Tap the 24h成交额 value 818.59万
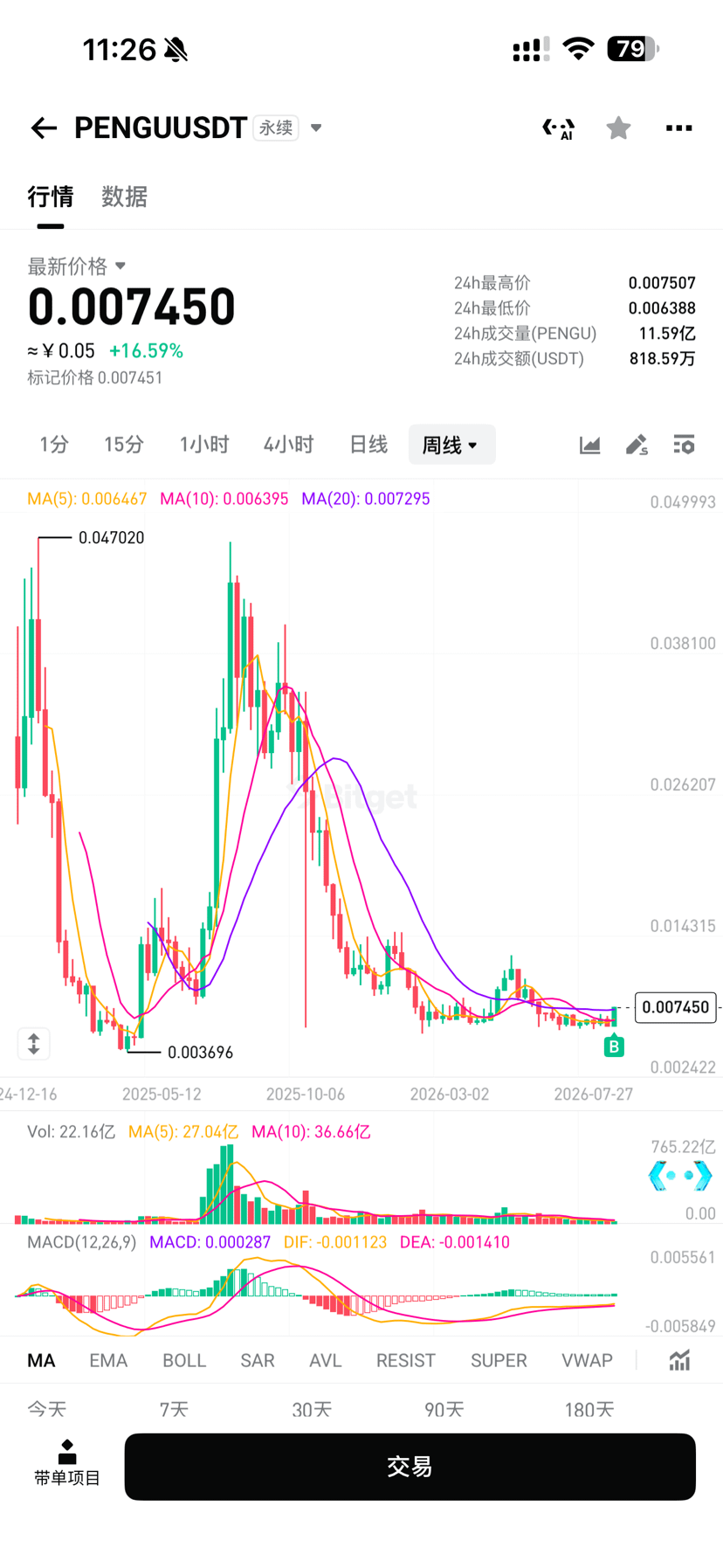 click(662, 359)
